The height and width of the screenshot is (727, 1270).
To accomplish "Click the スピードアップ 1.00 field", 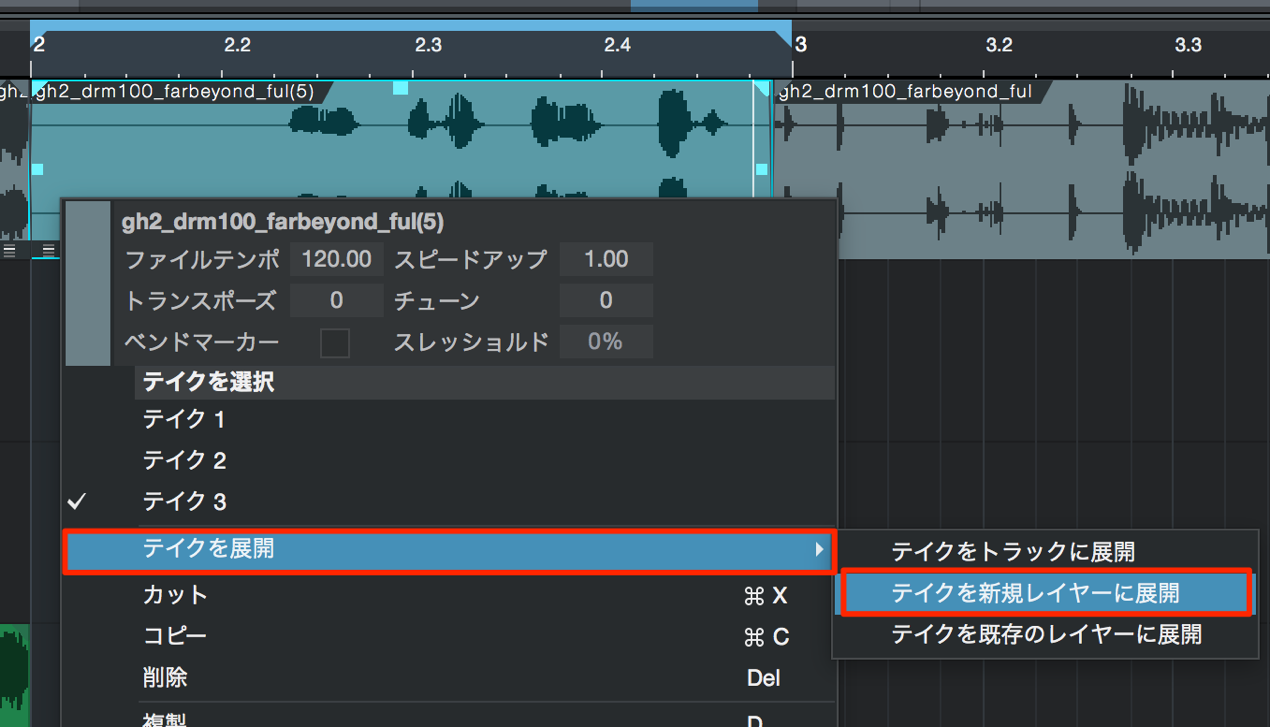I will [606, 259].
